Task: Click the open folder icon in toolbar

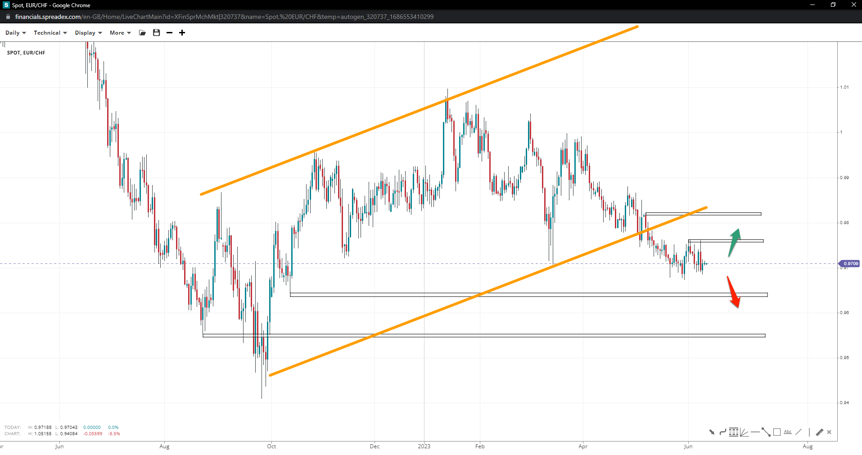Action: coord(143,33)
